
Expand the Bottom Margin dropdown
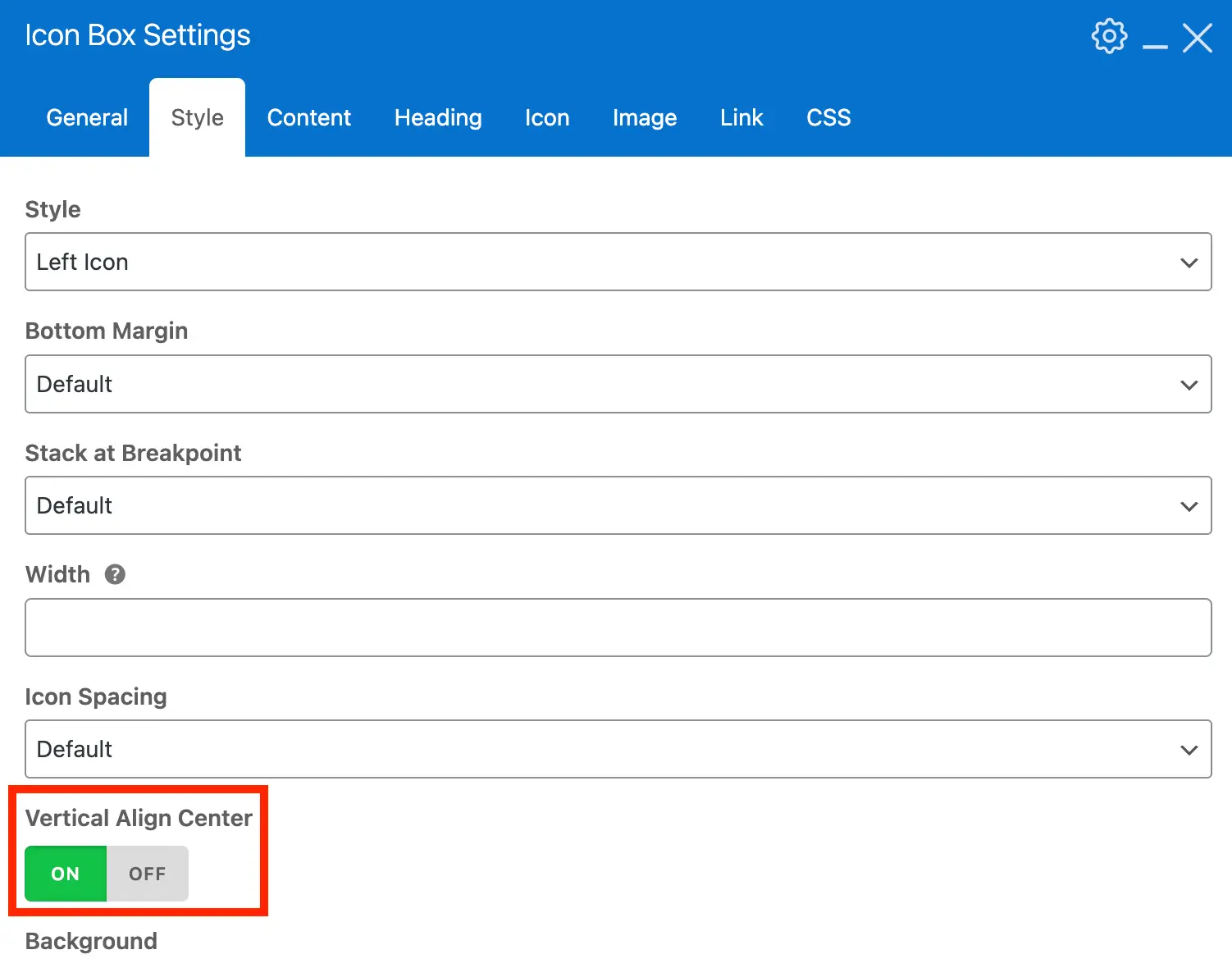618,384
